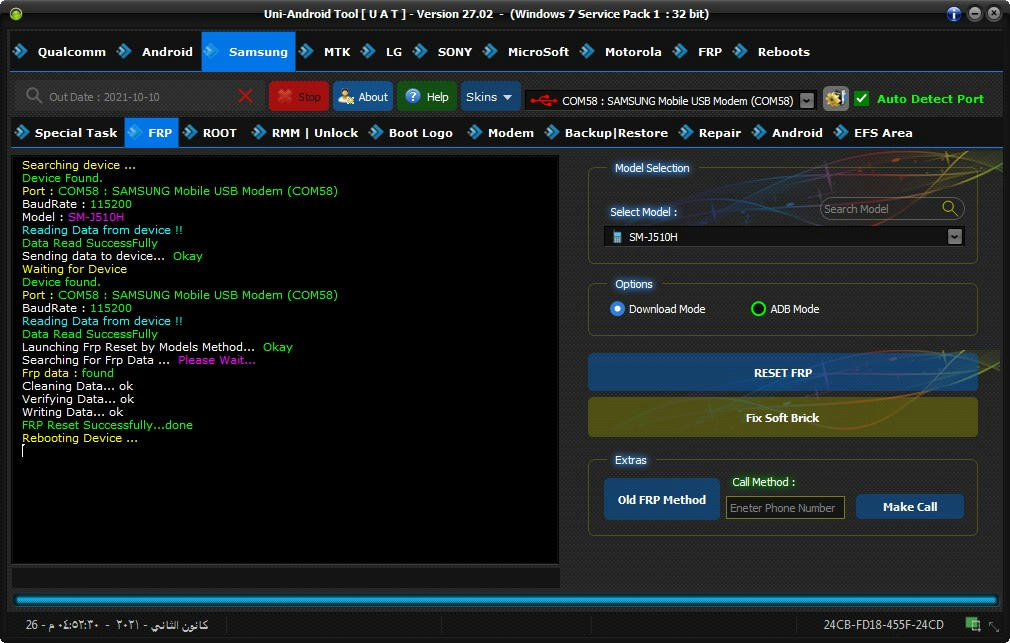Screen dimensions: 1010x643
Task: Open the Backup|Restore sub-tab
Action: point(606,133)
